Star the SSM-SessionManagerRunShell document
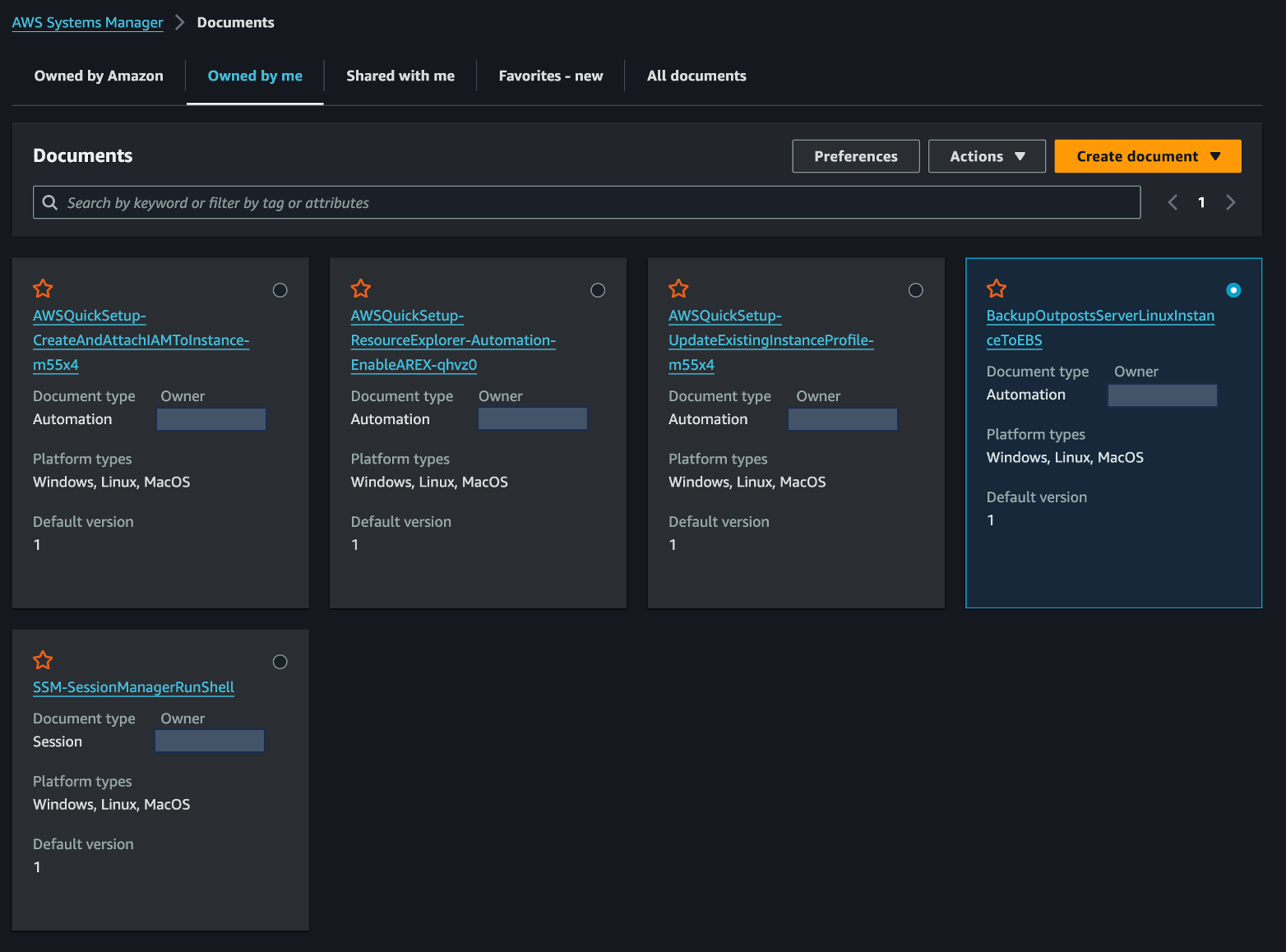1286x952 pixels. (43, 660)
